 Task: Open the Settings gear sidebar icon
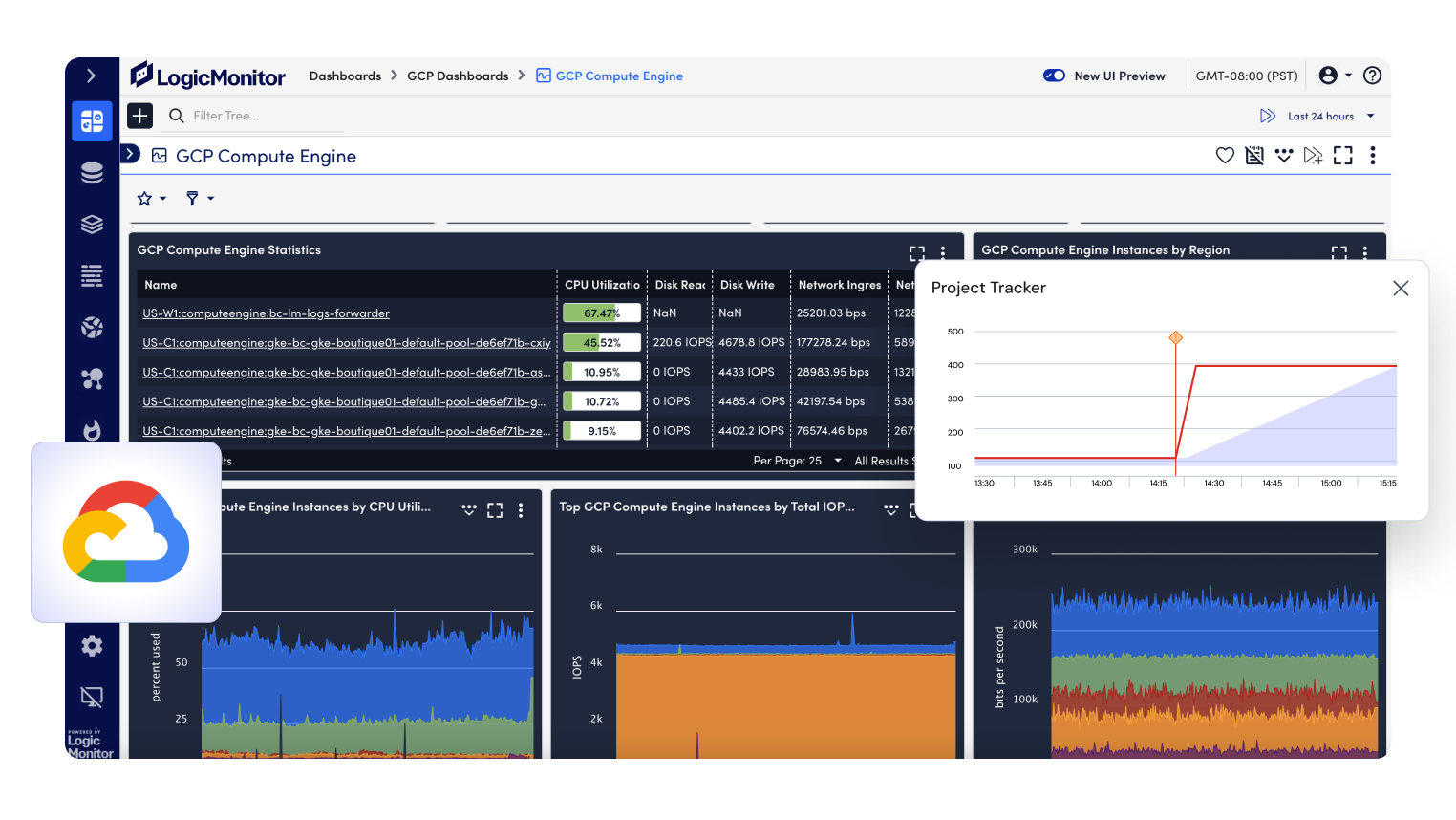click(x=92, y=646)
